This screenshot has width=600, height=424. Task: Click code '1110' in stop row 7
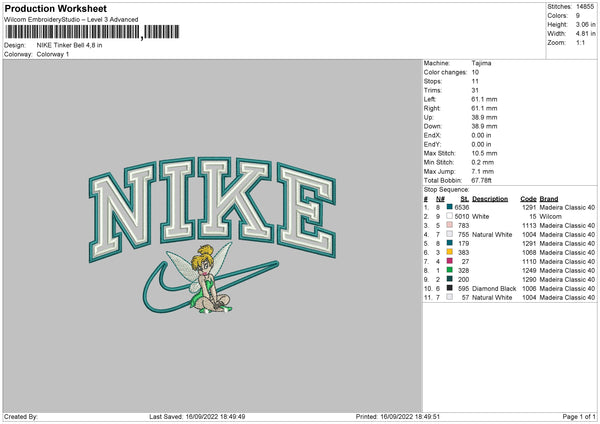click(529, 261)
